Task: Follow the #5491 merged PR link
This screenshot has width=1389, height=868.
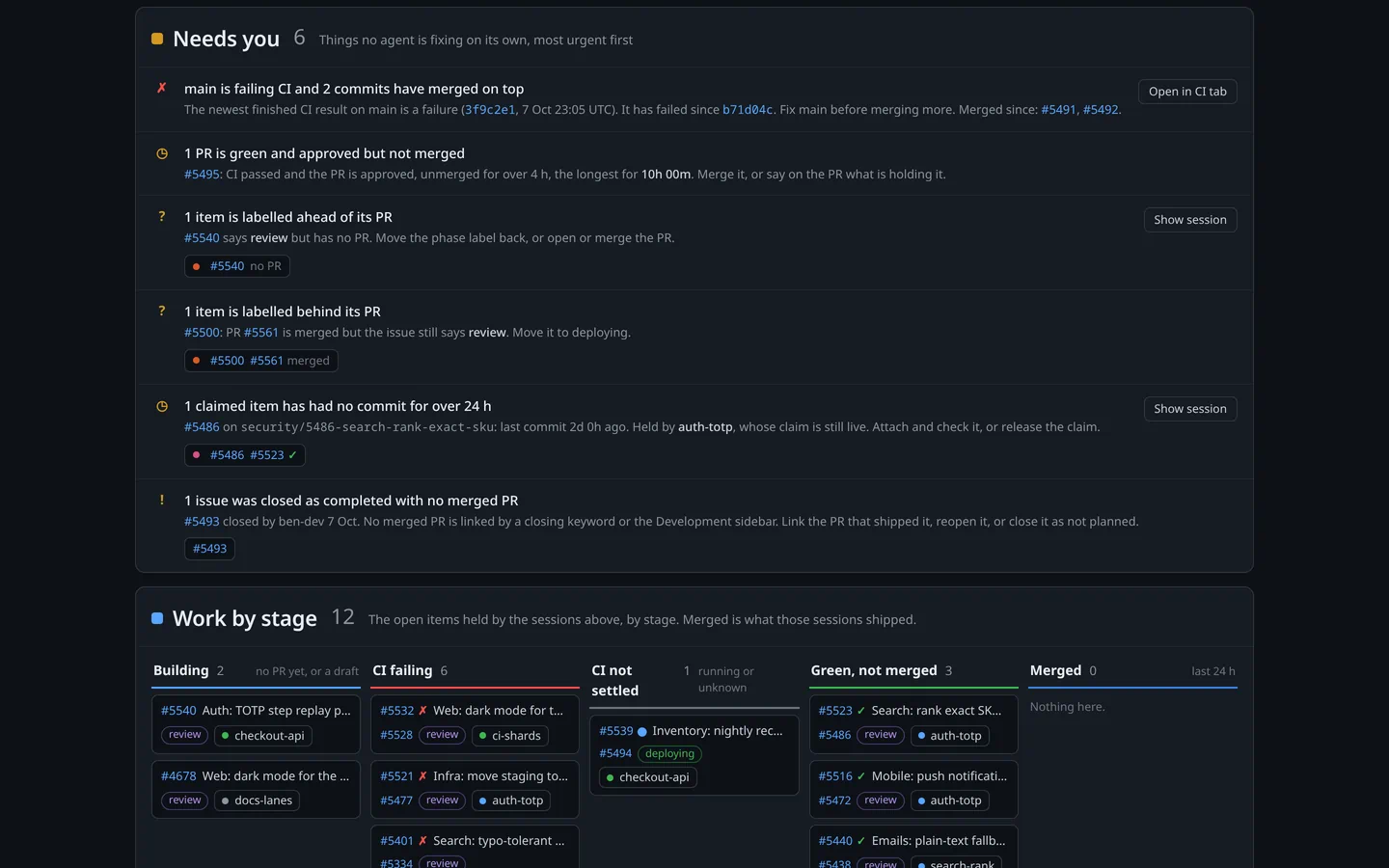Action: pos(1058,110)
